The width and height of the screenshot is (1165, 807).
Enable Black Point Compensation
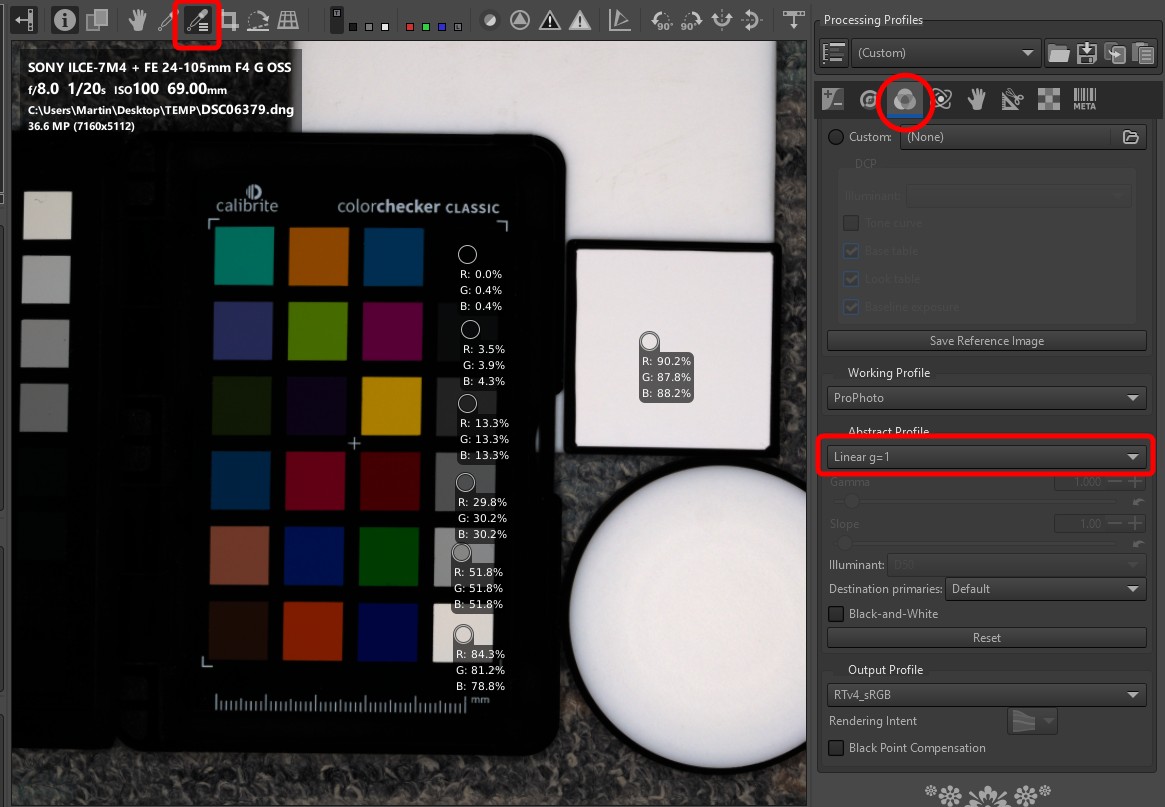tap(836, 748)
